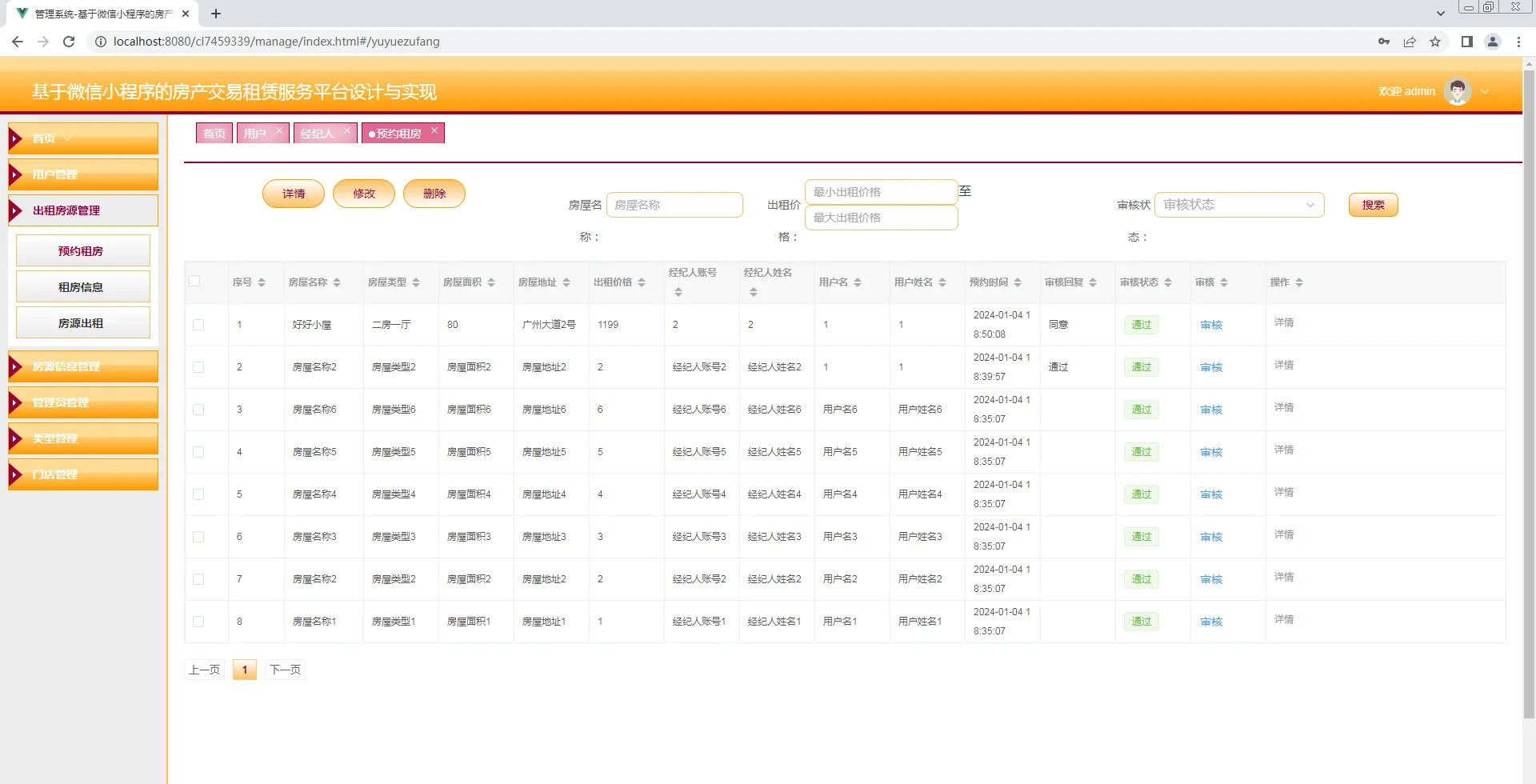Image resolution: width=1536 pixels, height=784 pixels.
Task: Refresh the page in the browser
Action: click(68, 41)
